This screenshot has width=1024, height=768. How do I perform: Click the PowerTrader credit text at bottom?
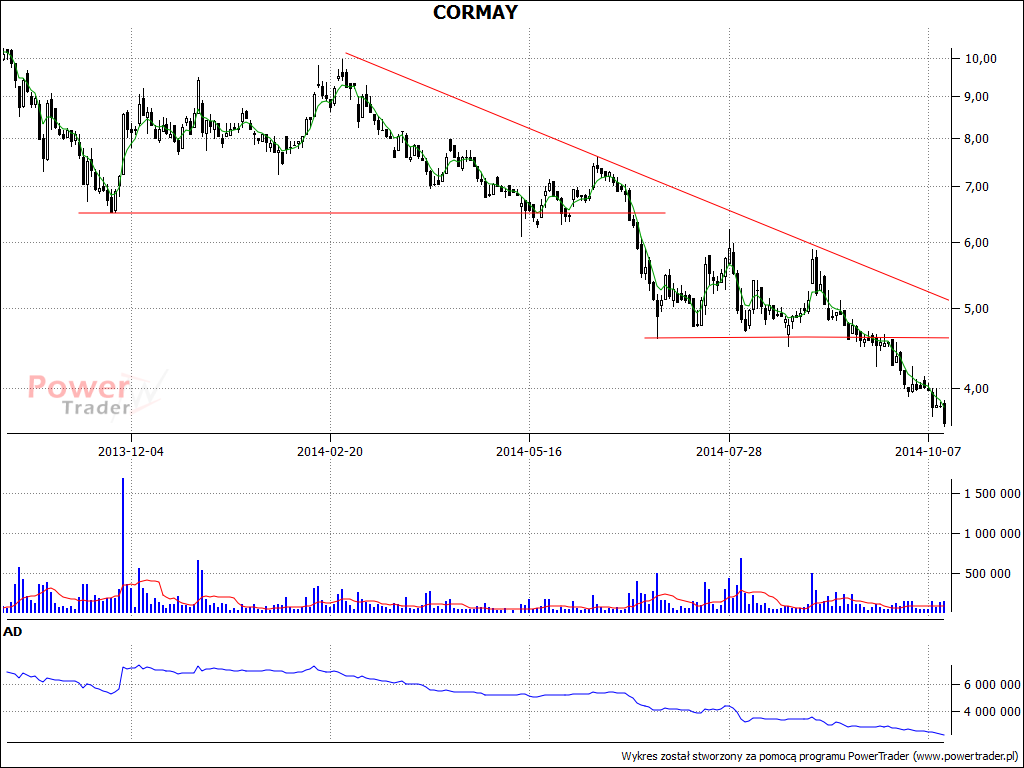[820, 756]
